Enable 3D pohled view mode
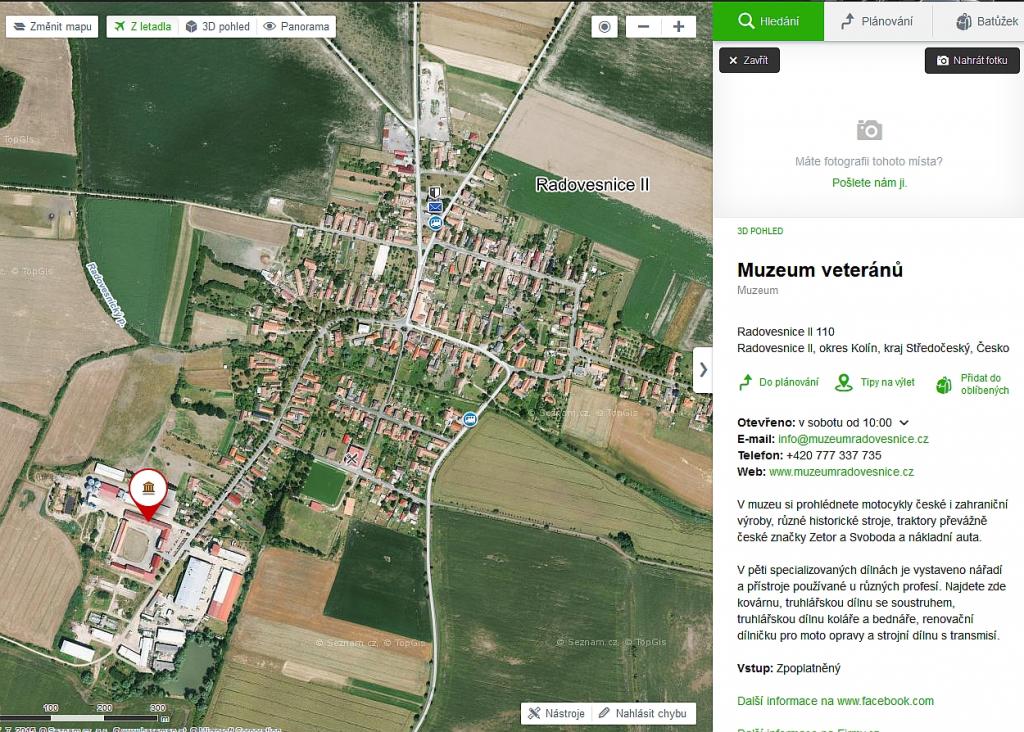This screenshot has width=1024, height=732. (216, 26)
